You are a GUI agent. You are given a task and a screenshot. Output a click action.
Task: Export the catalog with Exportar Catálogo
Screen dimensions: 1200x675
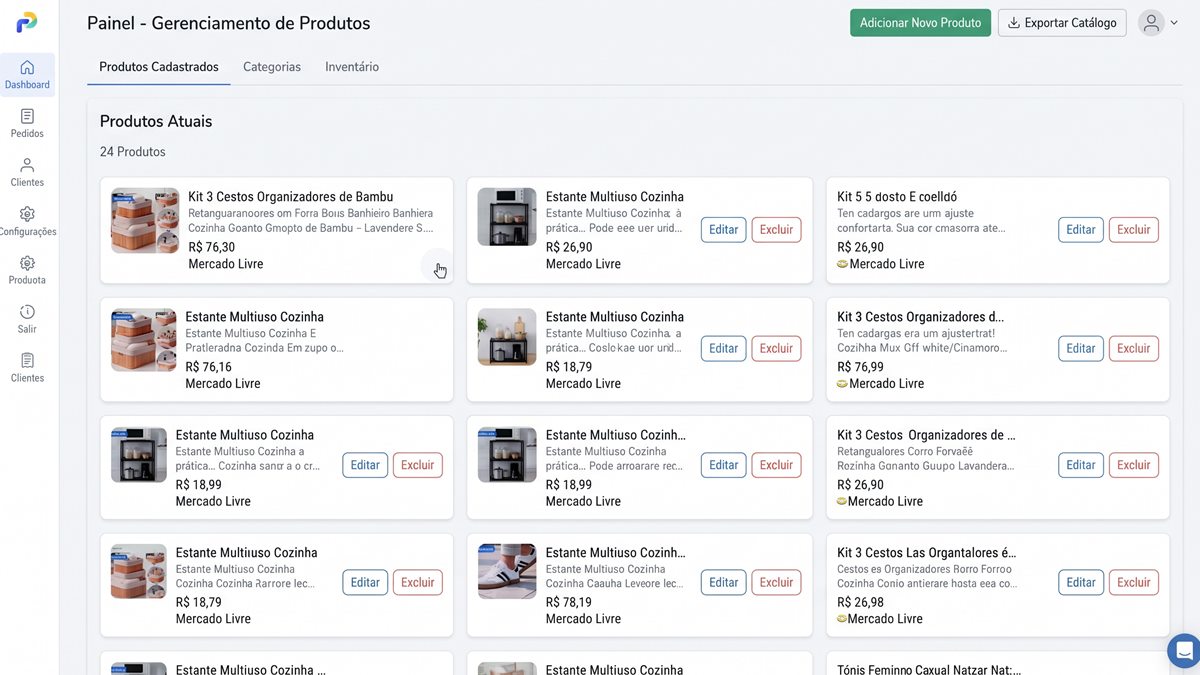coord(1062,23)
